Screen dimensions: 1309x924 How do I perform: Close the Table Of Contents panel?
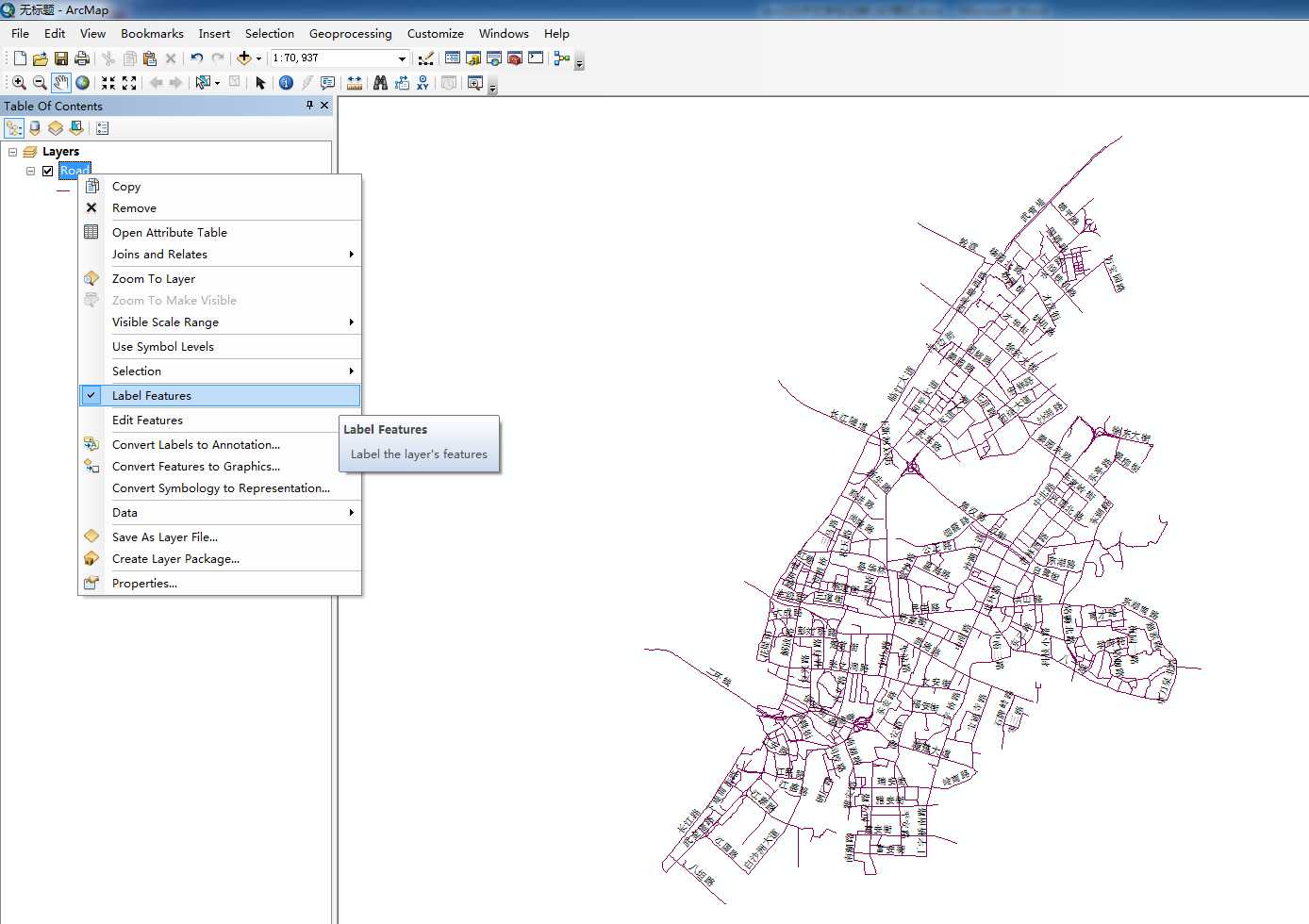point(324,106)
